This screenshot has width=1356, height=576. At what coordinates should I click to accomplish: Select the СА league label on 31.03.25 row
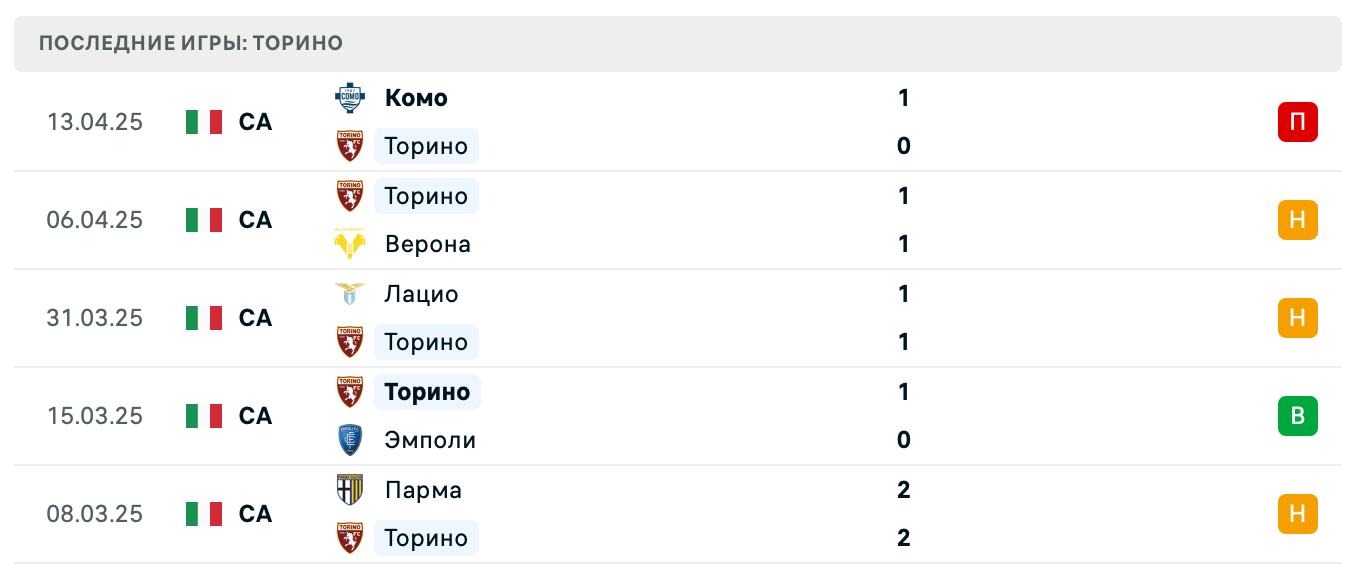click(x=255, y=318)
